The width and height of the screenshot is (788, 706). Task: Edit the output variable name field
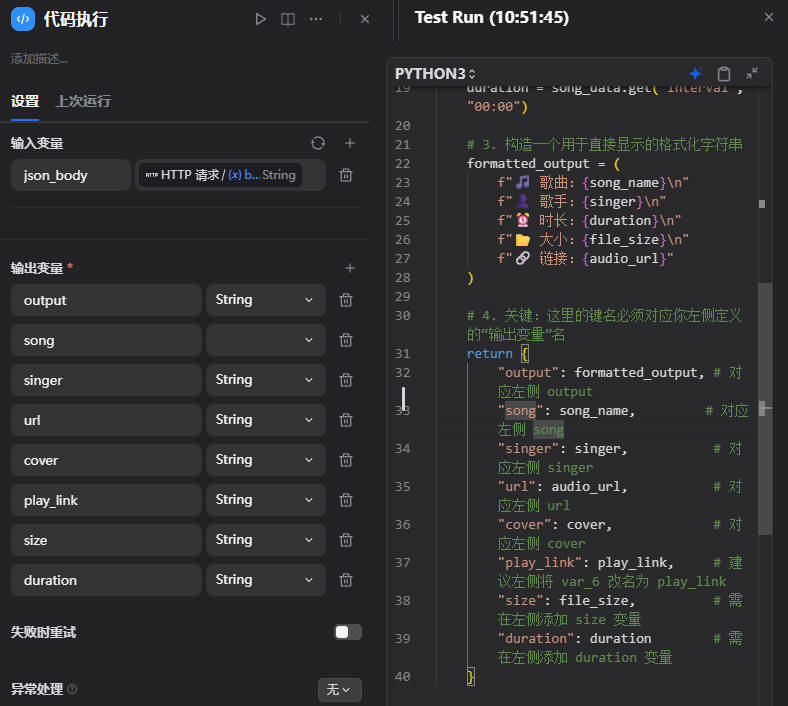[107, 300]
